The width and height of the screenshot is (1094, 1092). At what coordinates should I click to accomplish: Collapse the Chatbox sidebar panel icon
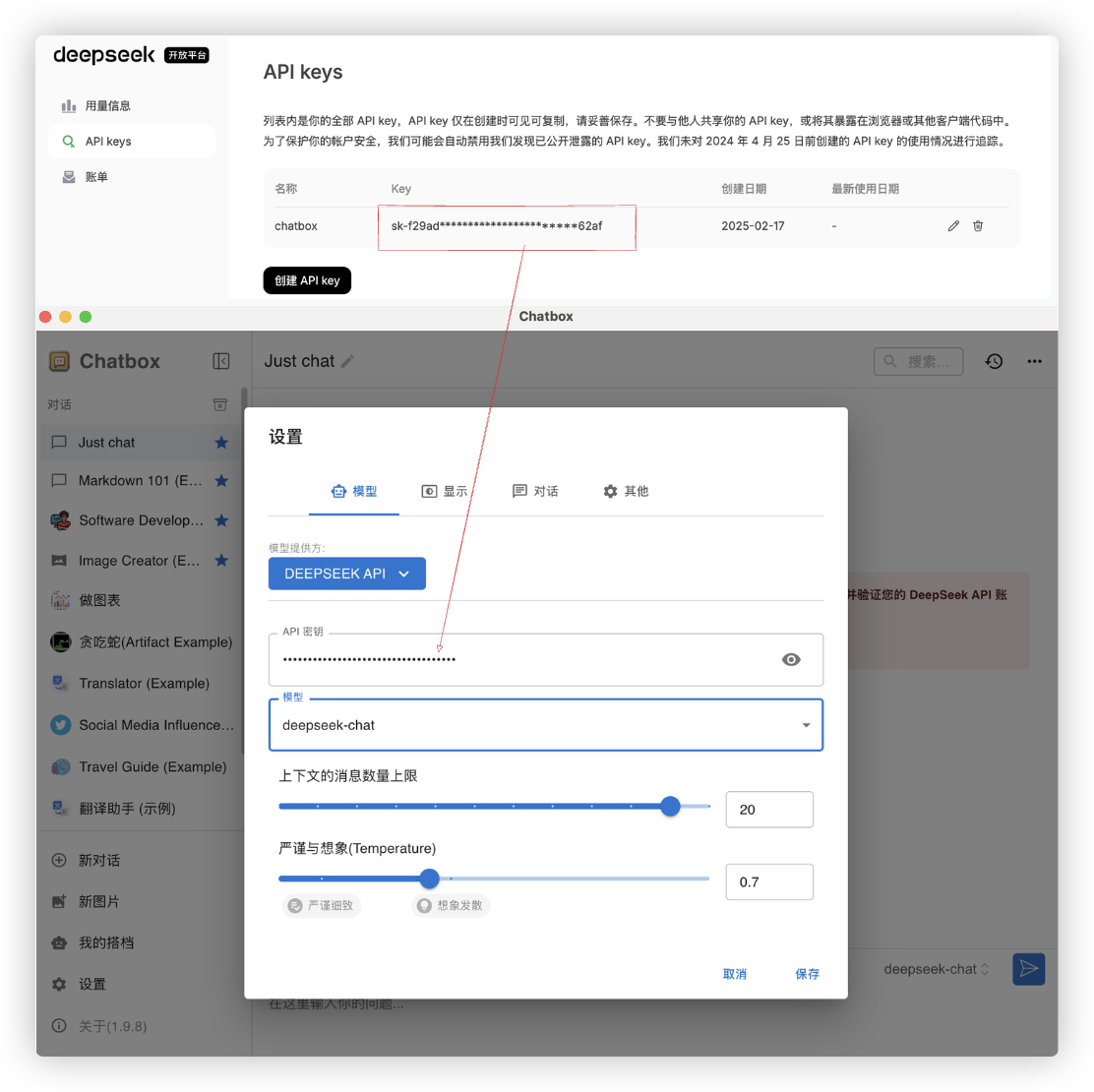pyautogui.click(x=221, y=361)
